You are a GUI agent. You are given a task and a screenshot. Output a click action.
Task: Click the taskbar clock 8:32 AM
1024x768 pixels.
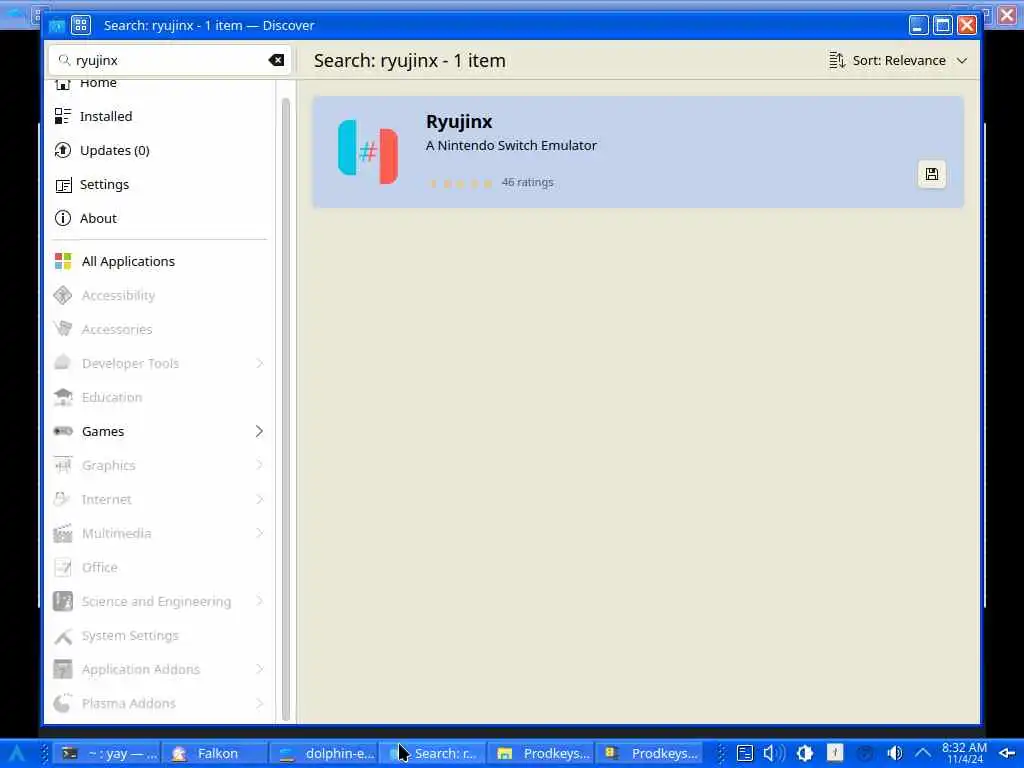965,753
